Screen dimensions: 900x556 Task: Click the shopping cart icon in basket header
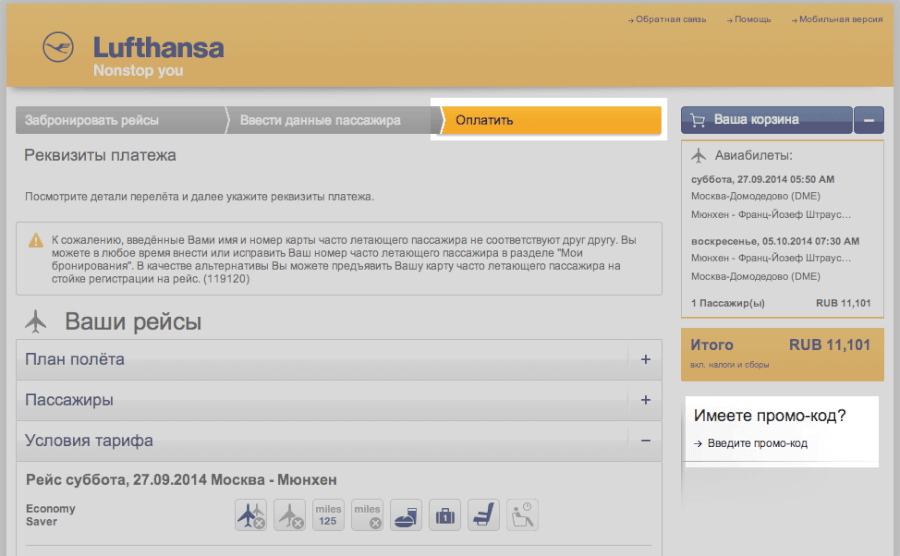[x=698, y=120]
